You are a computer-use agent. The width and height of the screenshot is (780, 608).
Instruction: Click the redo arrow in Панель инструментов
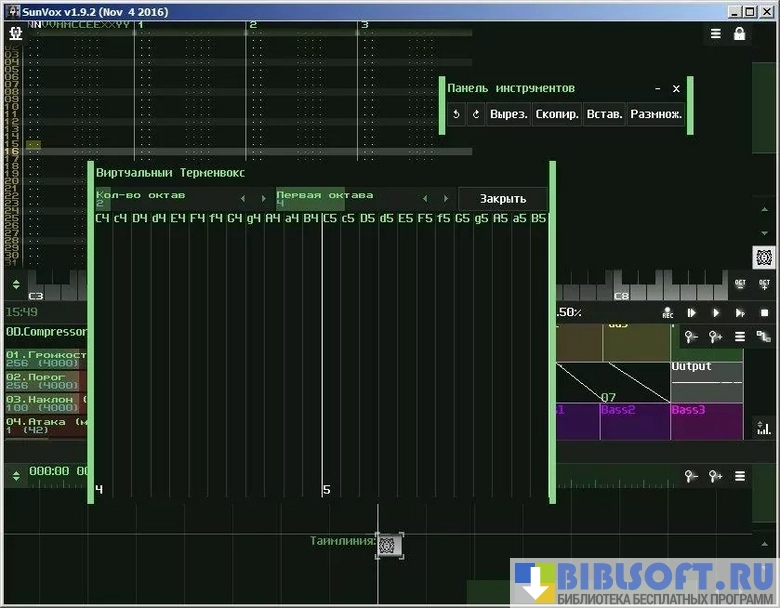[x=476, y=114]
